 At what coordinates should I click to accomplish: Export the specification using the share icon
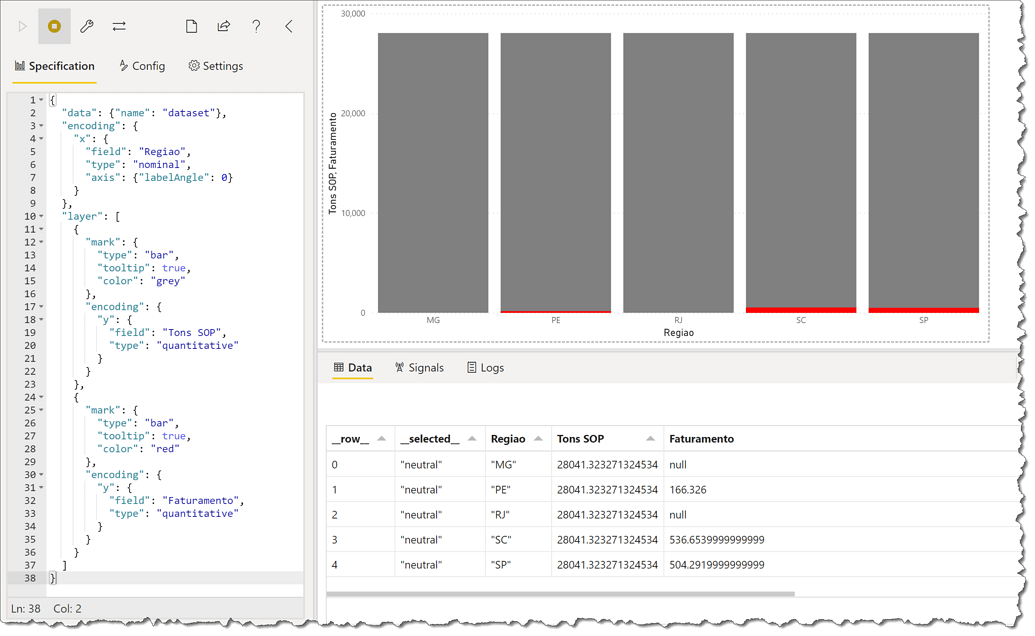(222, 27)
